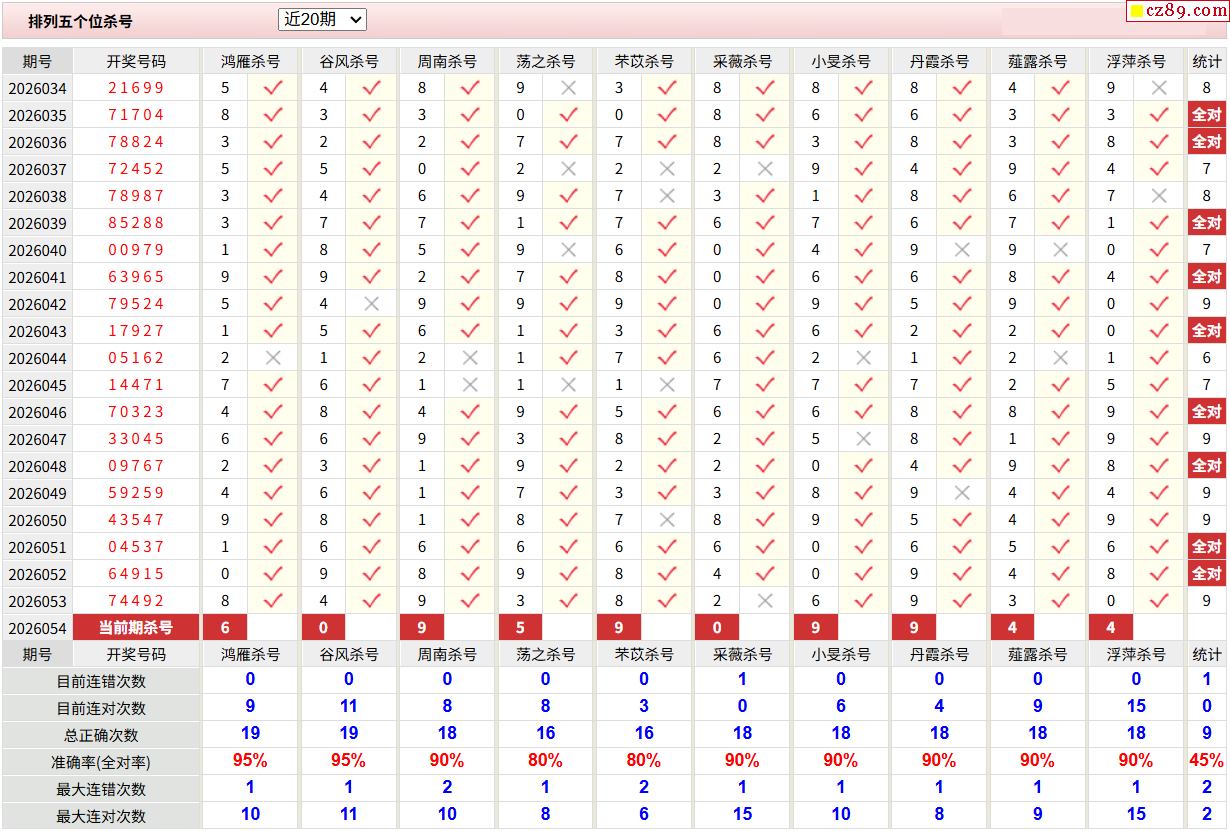Click the X mark for 浮萍杀号 in row 2026038
The height and width of the screenshot is (831, 1230).
click(x=1159, y=196)
